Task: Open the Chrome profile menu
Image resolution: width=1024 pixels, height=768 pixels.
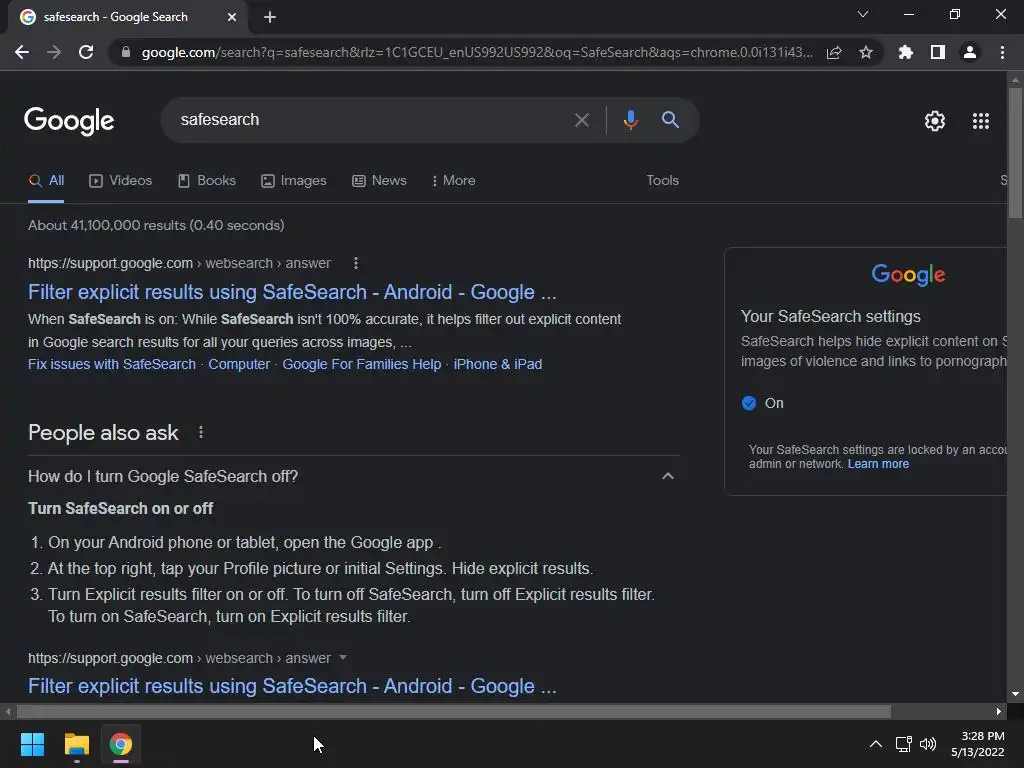Action: click(x=970, y=52)
